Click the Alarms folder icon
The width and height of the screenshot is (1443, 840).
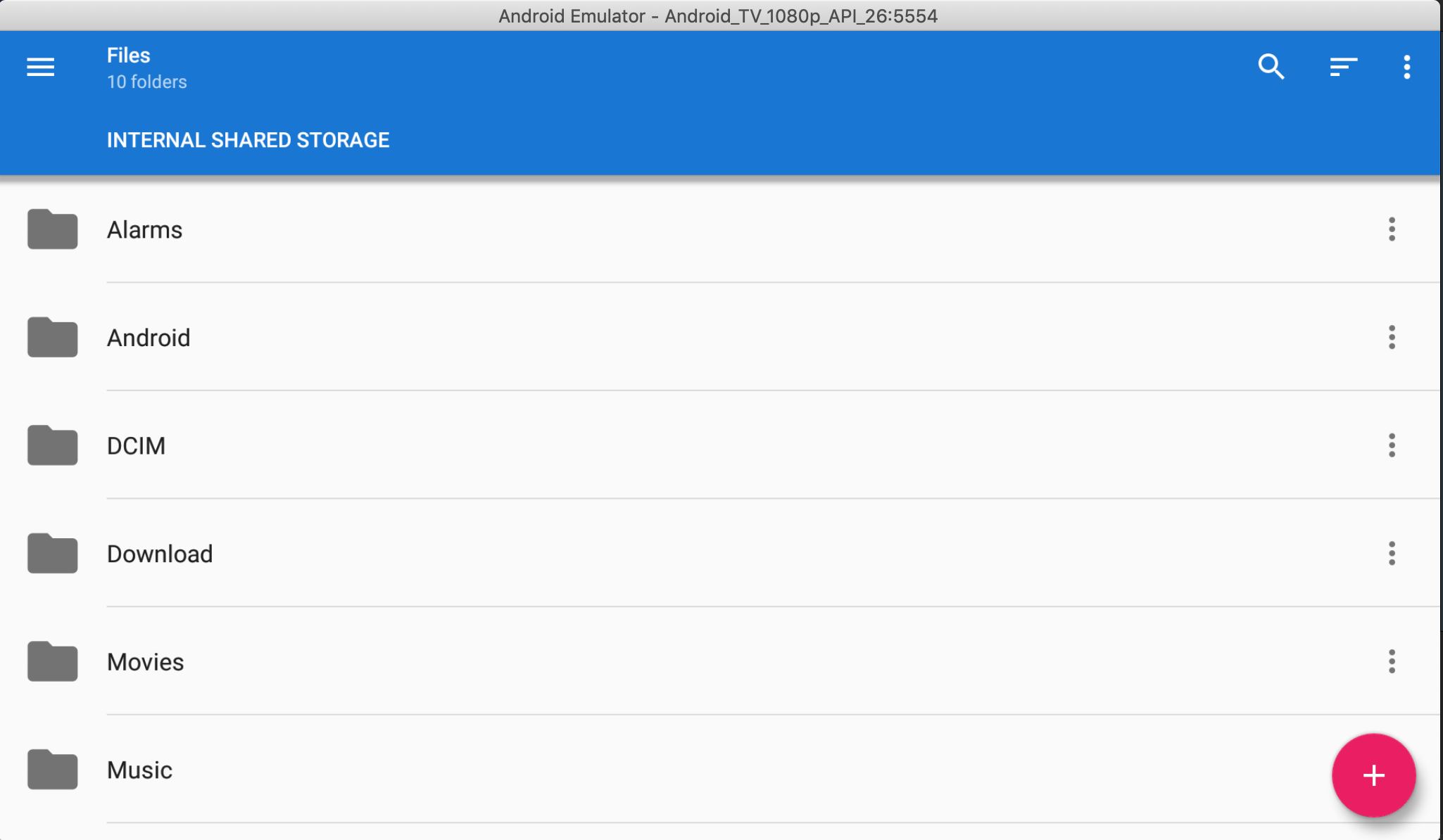tap(52, 229)
